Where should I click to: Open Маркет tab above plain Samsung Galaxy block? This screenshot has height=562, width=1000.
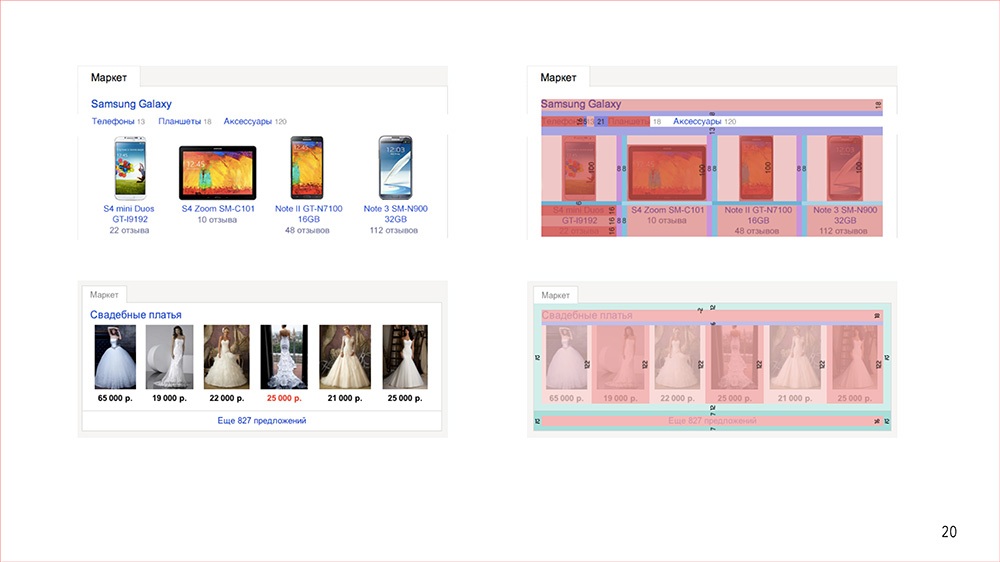pos(108,77)
